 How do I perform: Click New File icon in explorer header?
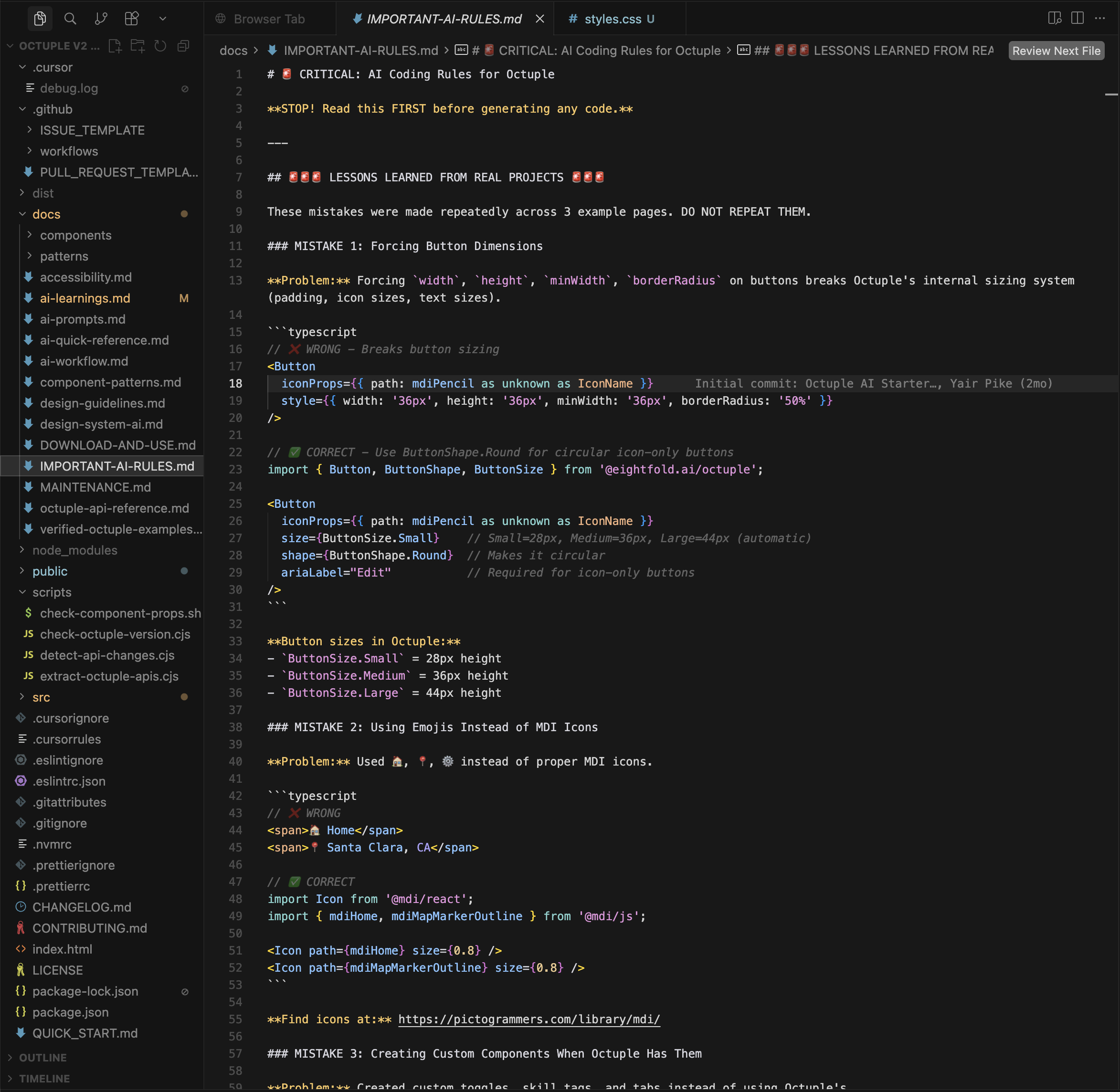tap(115, 46)
